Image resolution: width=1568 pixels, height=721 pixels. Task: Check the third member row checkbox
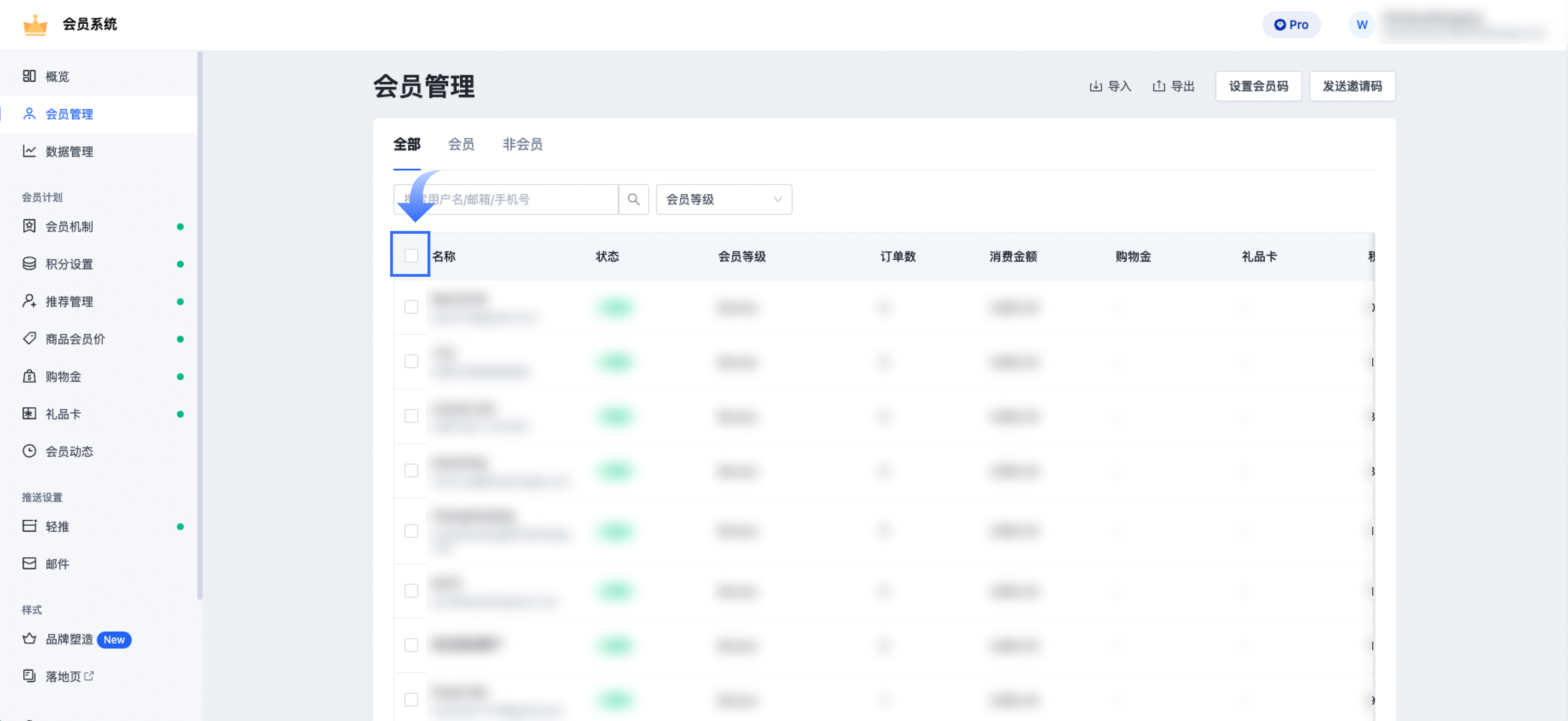tap(411, 416)
